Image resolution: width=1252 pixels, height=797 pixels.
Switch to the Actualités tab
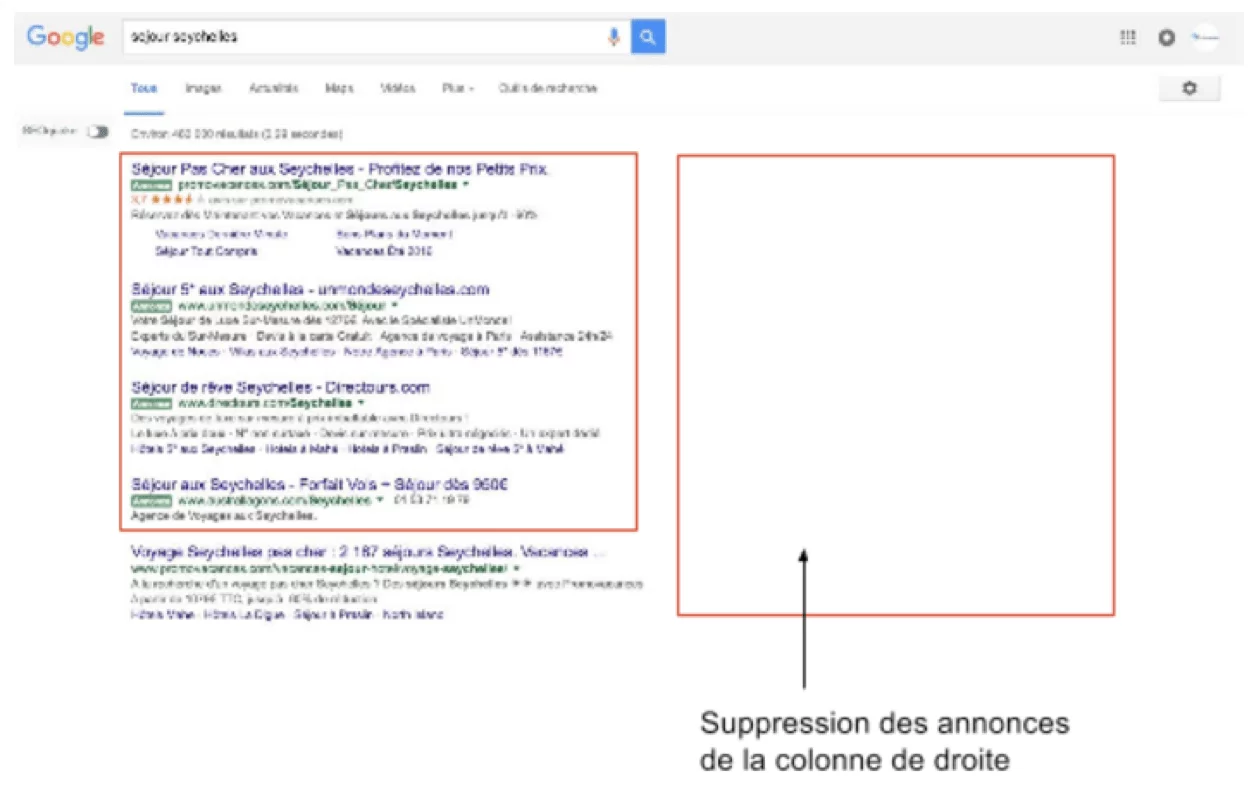274,88
